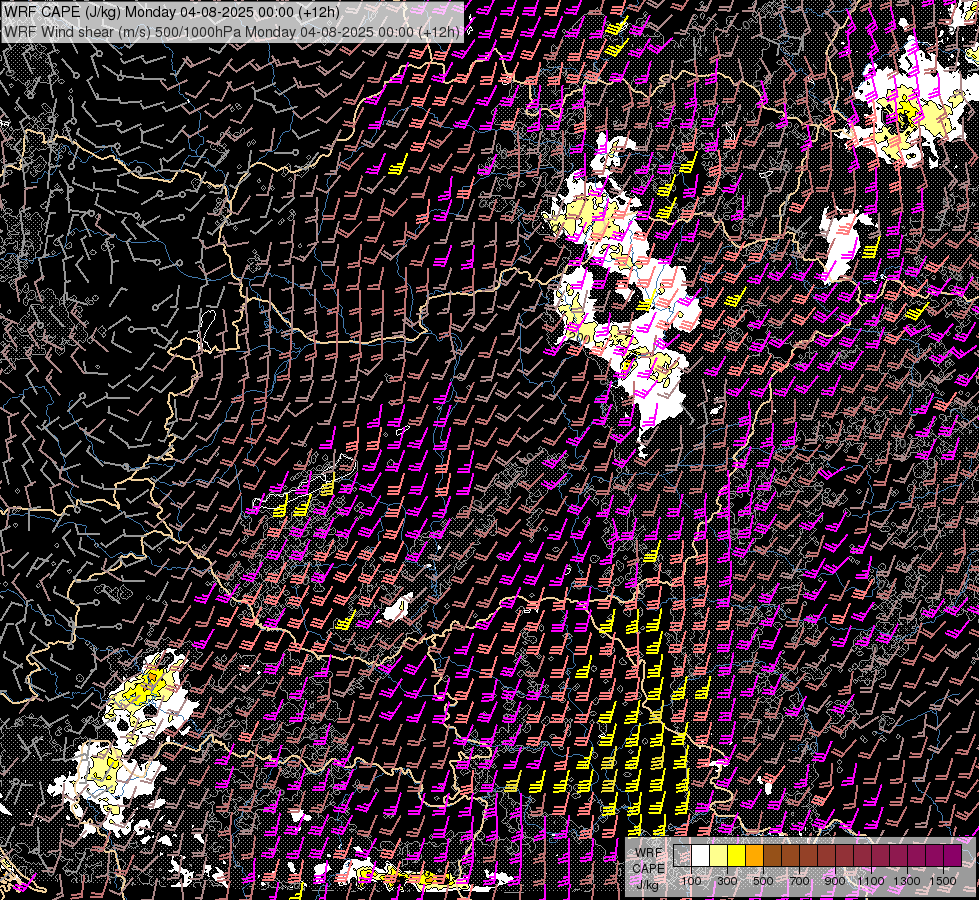Click the legend label 900
The image size is (979, 900).
tap(835, 881)
